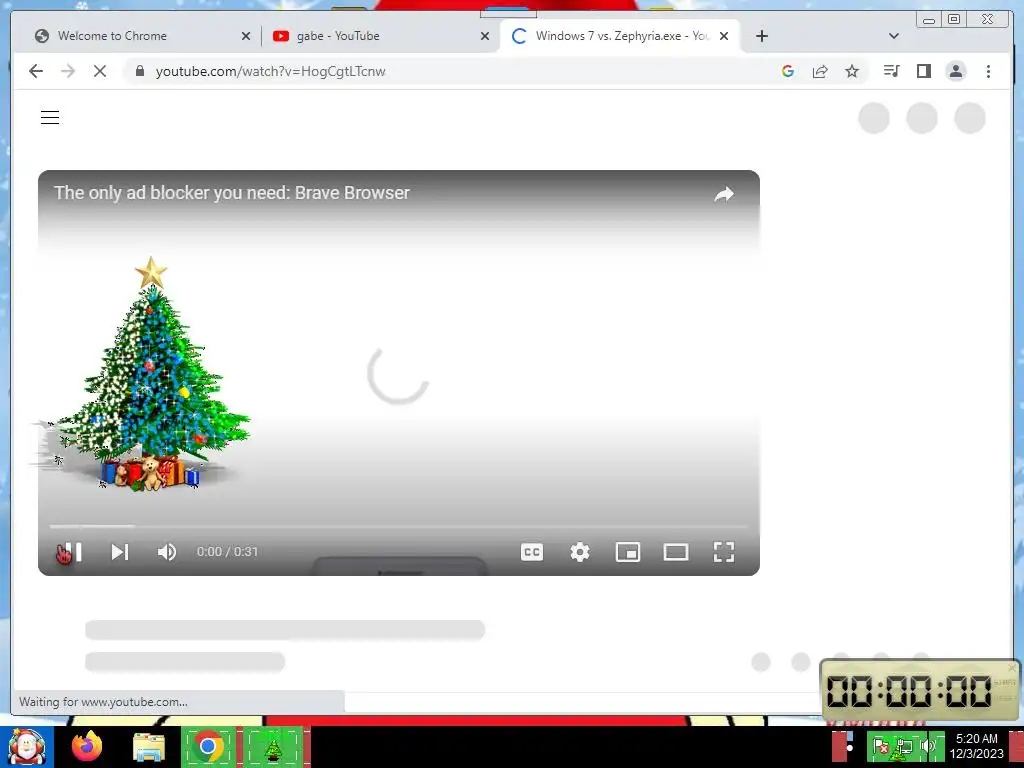Viewport: 1024px width, 768px height.
Task: Open the ad title Brave Browser link
Action: tap(232, 193)
